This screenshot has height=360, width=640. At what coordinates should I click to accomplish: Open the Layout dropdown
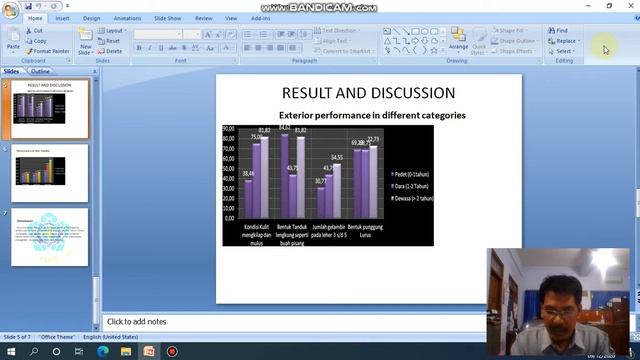112,31
